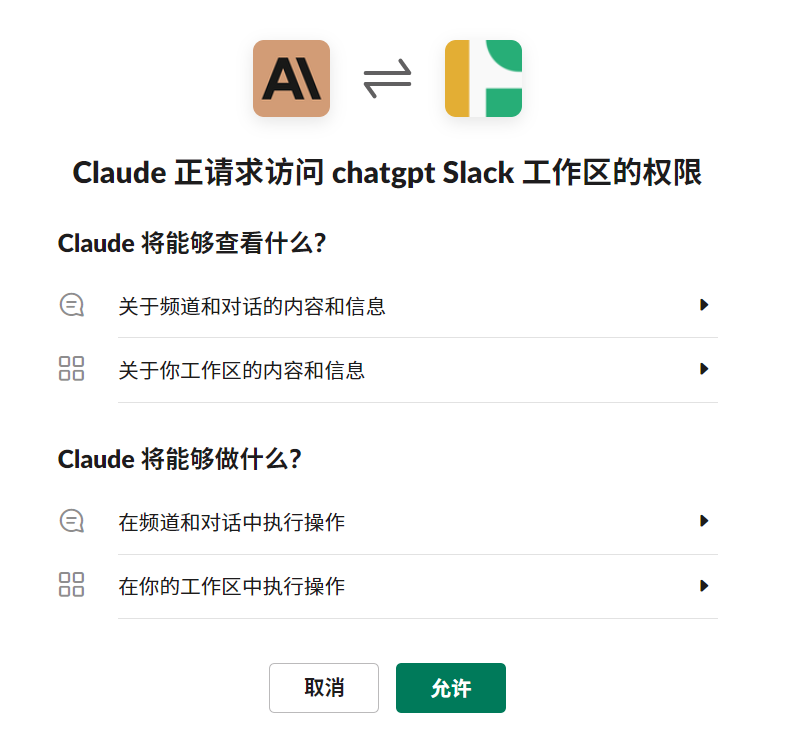This screenshot has height=743, width=802.
Task: Select the 在你的工作区中执行操作 row text
Action: point(232,586)
